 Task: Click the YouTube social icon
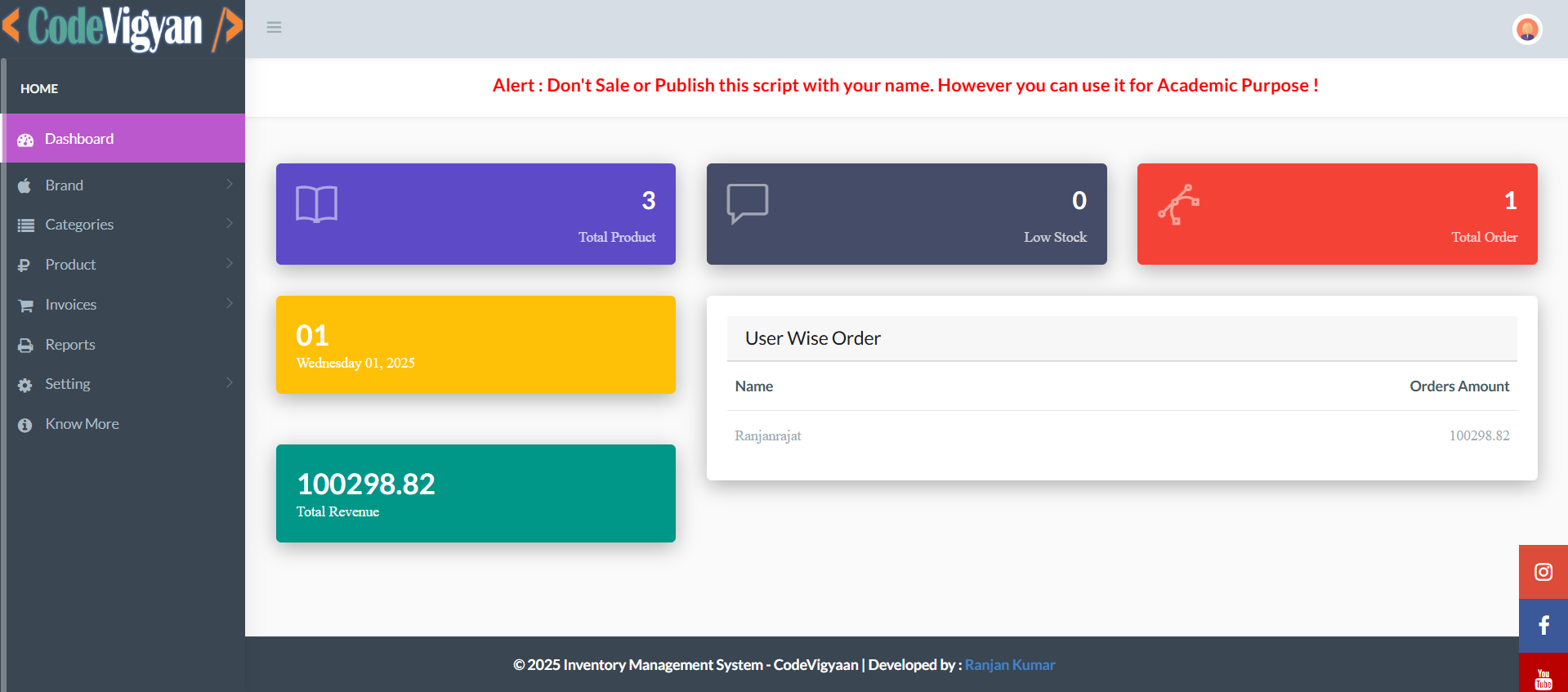point(1543,676)
